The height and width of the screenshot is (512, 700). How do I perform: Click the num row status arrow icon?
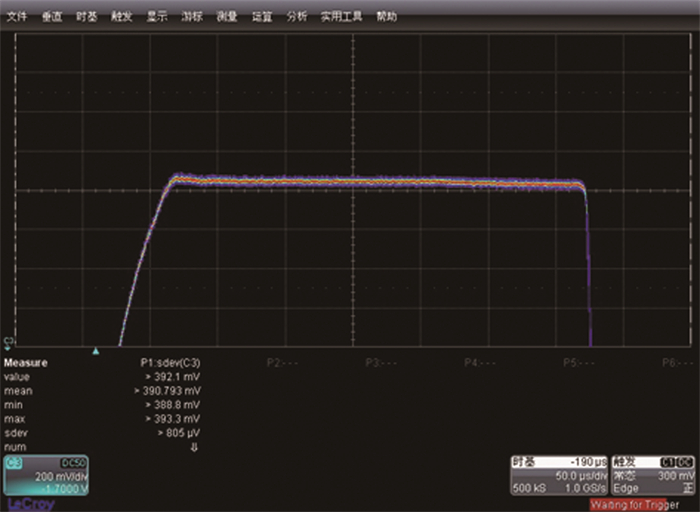pyautogui.click(x=195, y=447)
